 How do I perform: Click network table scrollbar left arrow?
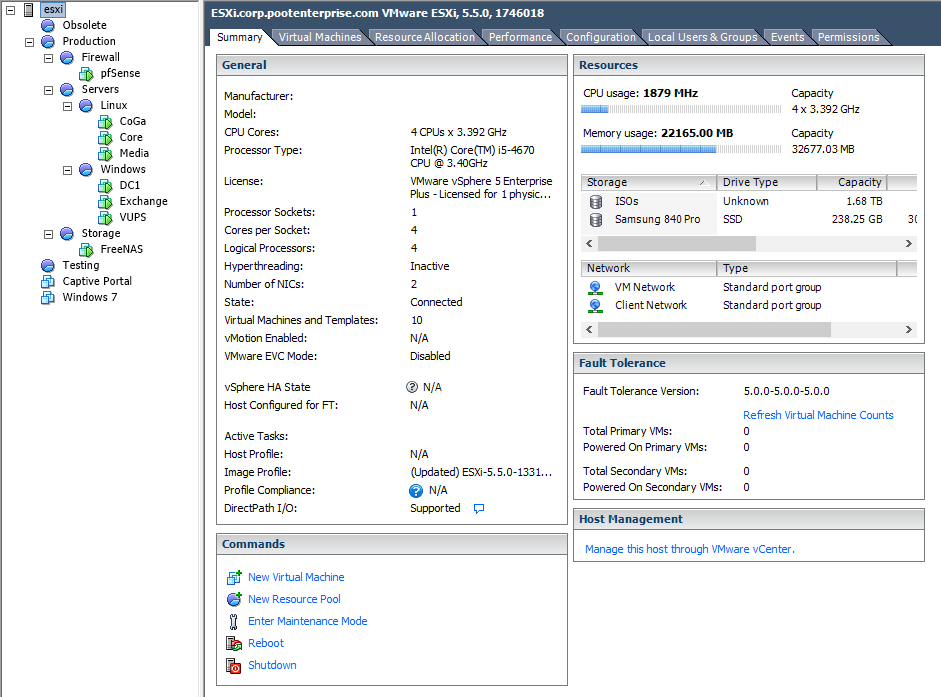tap(589, 330)
